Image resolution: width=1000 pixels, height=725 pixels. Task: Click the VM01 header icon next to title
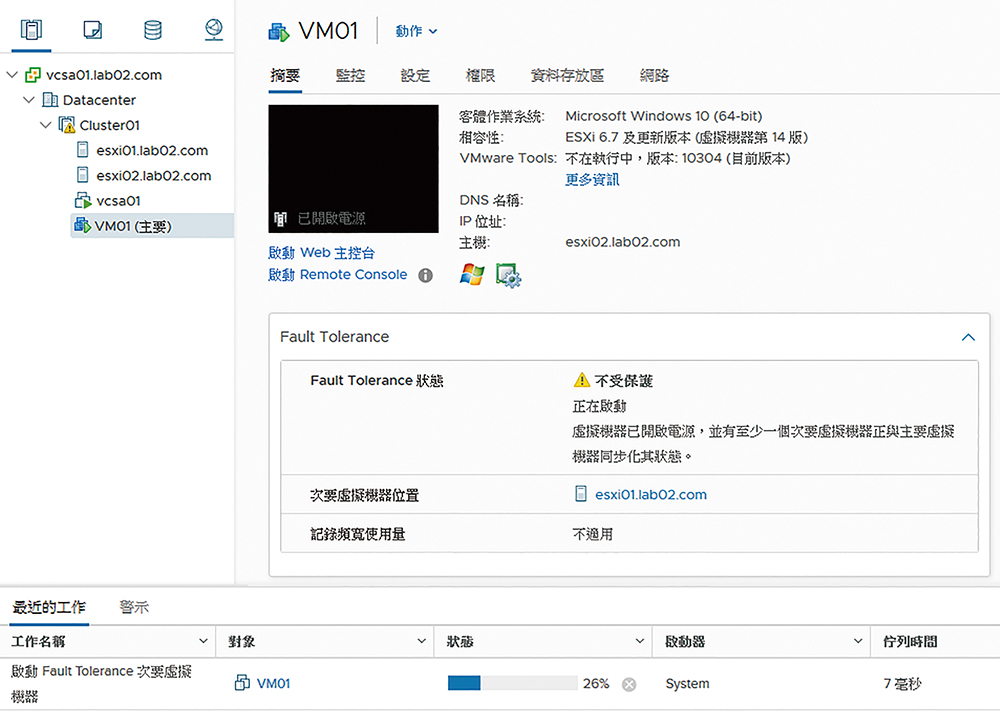click(x=279, y=32)
